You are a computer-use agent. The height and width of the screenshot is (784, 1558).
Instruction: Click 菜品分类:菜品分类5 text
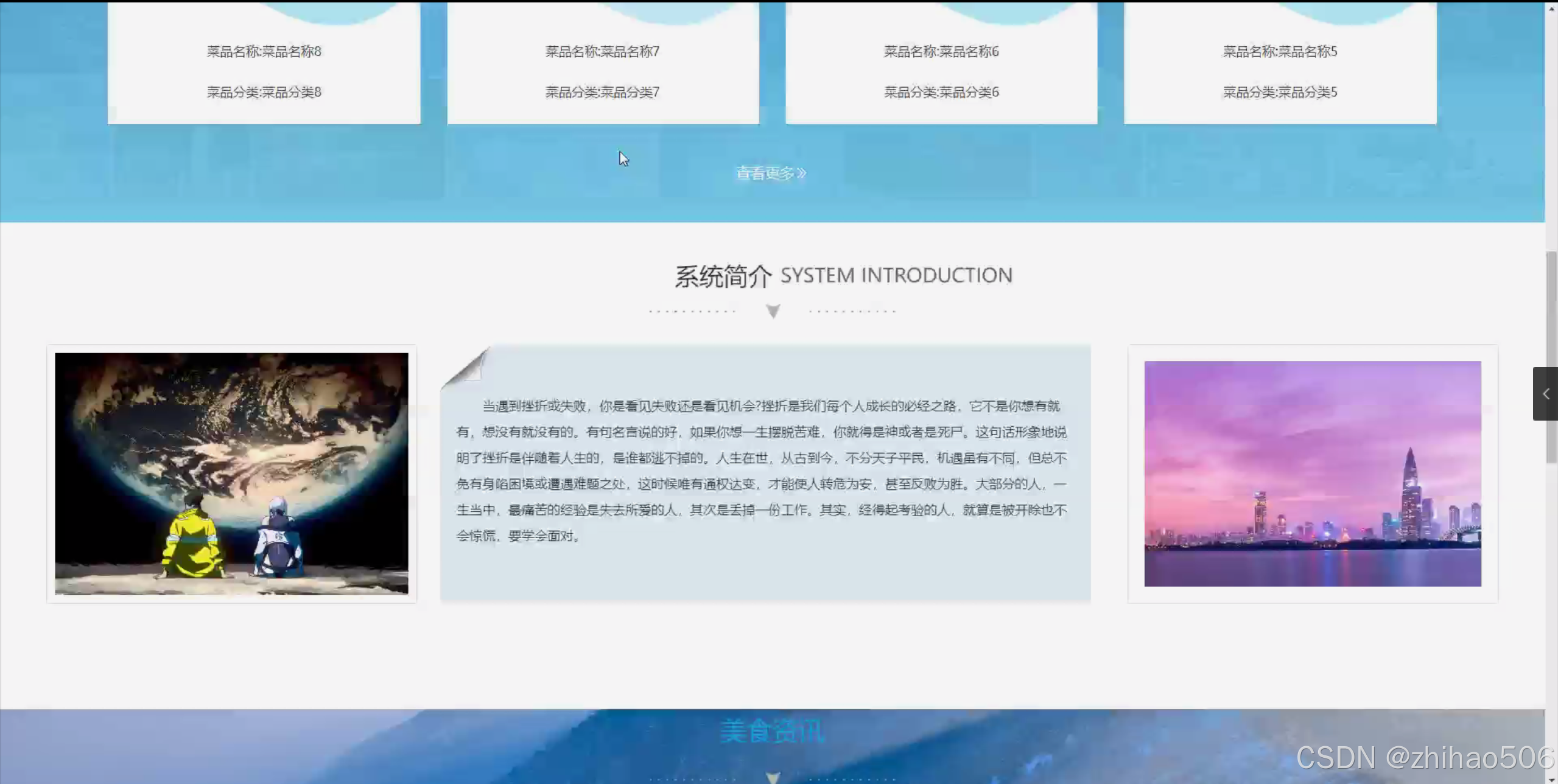pos(1280,92)
